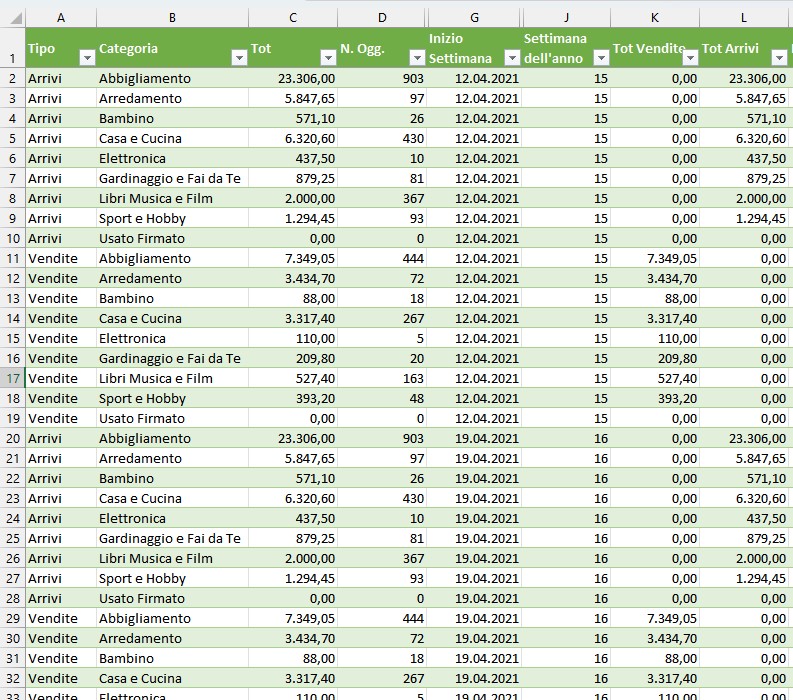Click Tot Arrivi 571,10 in row 22
Screen dimensions: 793x700
(744, 478)
